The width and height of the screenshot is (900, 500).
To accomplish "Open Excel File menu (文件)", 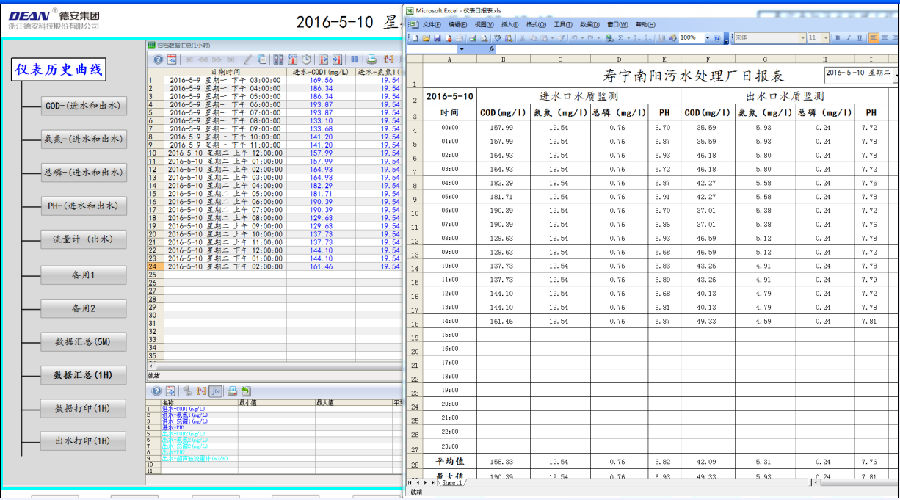I will click(x=432, y=24).
